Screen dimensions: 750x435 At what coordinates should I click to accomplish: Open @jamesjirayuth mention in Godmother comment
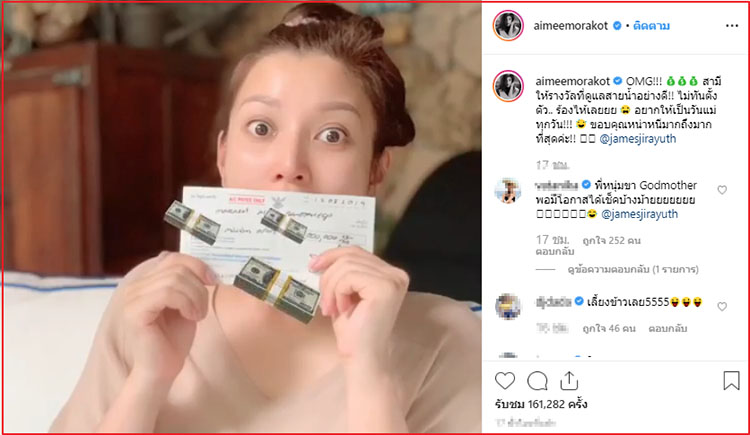tap(640, 214)
